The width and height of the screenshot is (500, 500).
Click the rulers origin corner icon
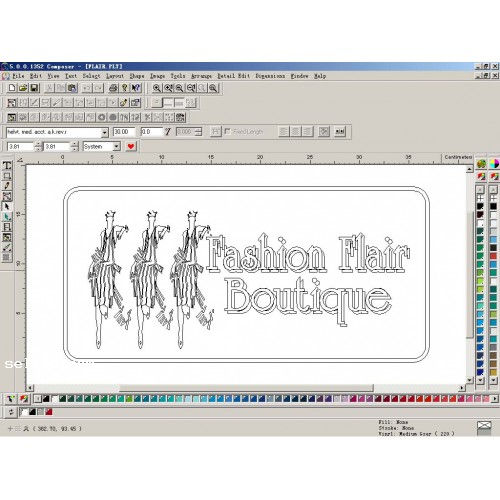[x=21, y=160]
